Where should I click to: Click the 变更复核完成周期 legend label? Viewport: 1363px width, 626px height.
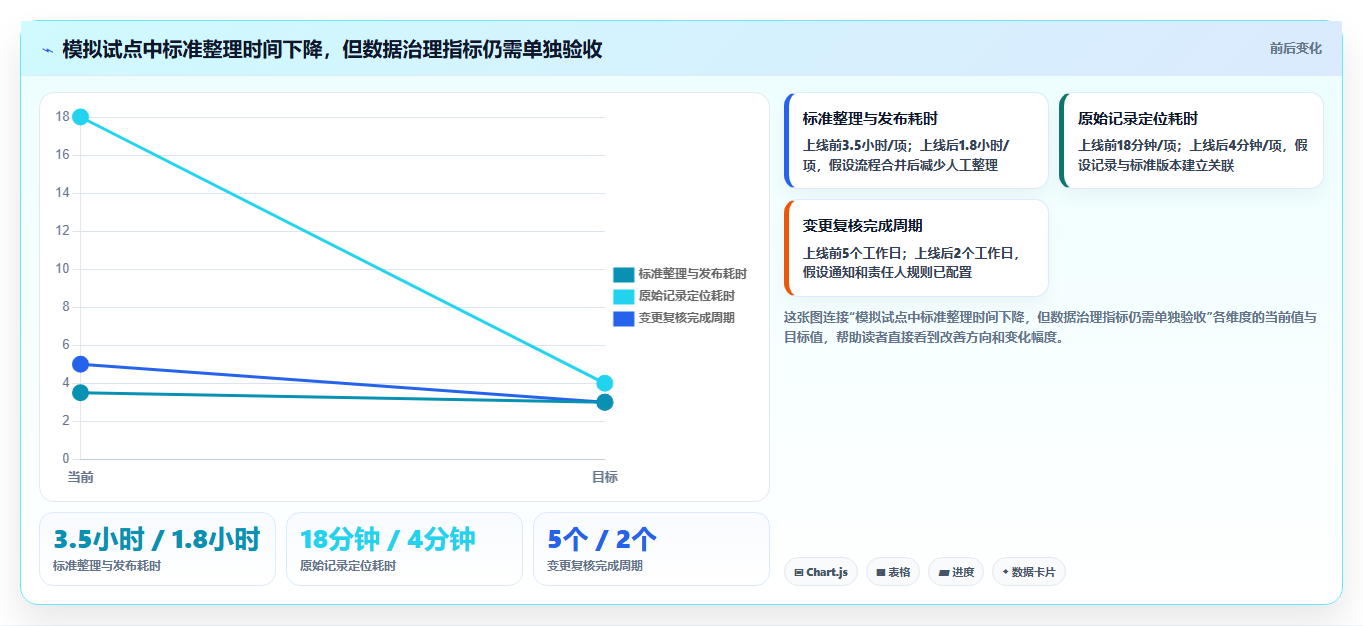tap(687, 318)
